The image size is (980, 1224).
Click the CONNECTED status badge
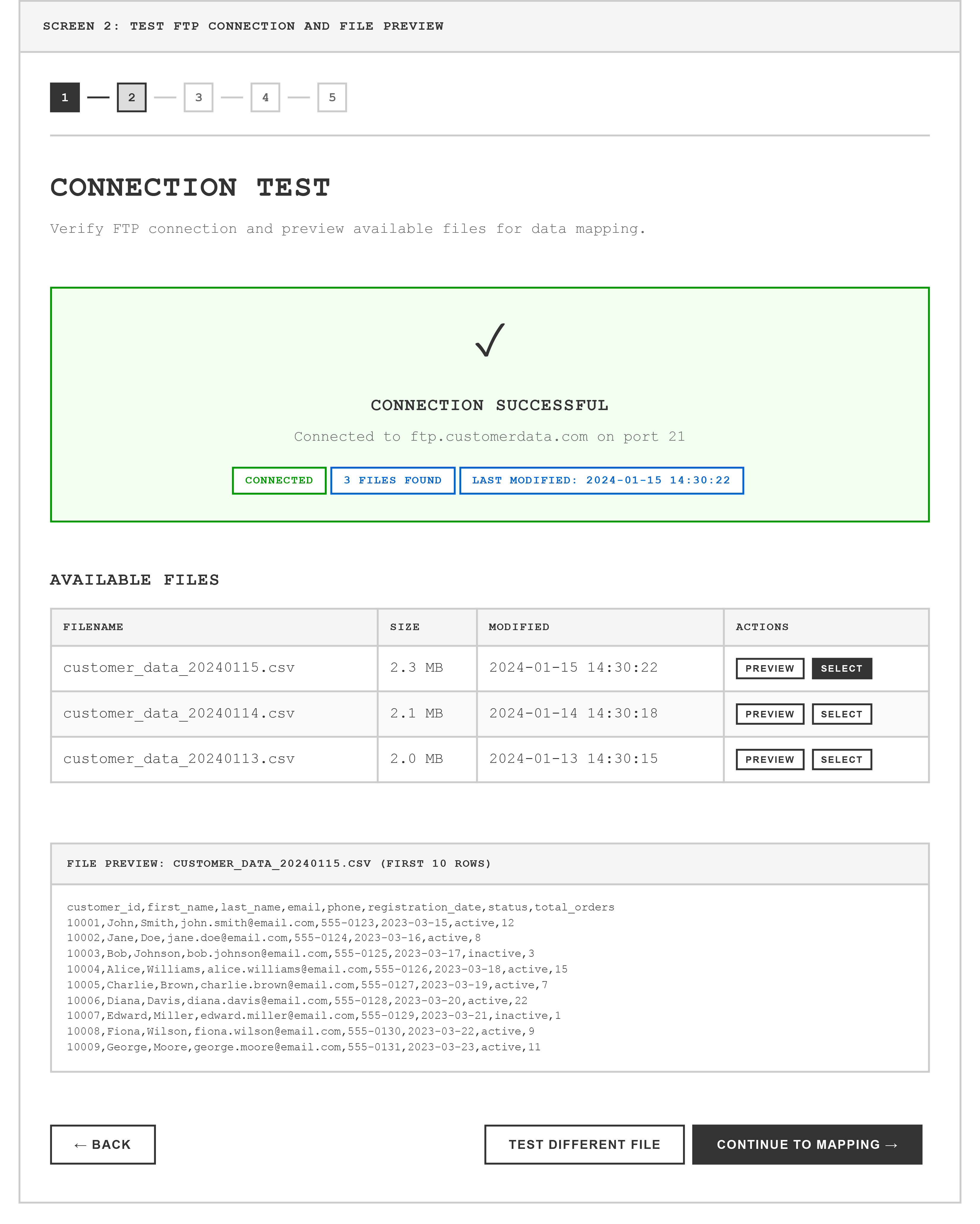pos(279,481)
